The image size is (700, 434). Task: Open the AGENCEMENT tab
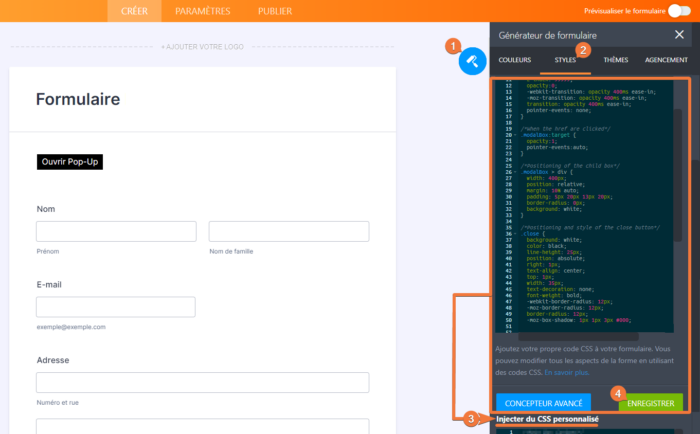tap(666, 60)
